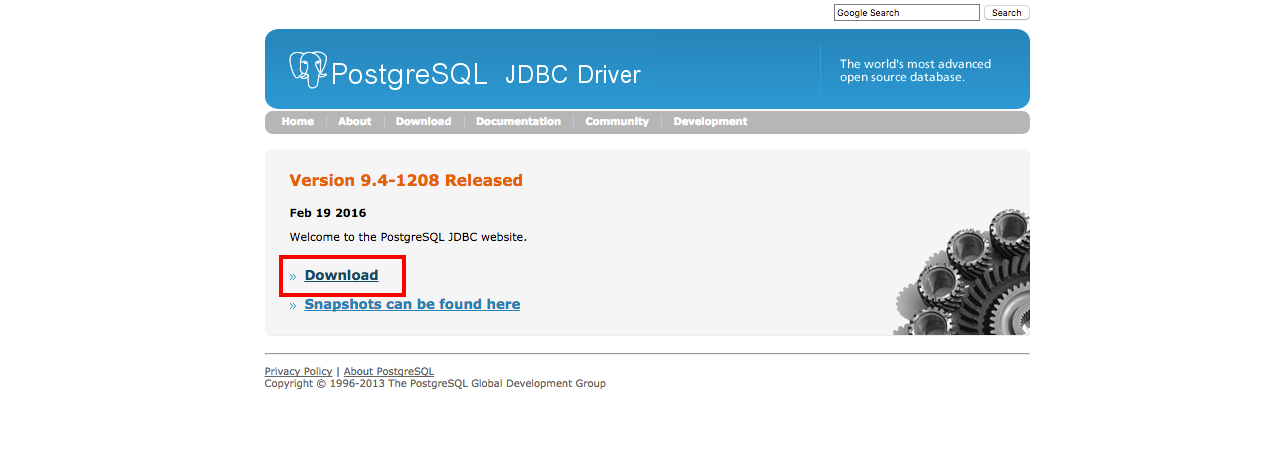Click the gears illustration image
The image size is (1285, 471).
[962, 272]
